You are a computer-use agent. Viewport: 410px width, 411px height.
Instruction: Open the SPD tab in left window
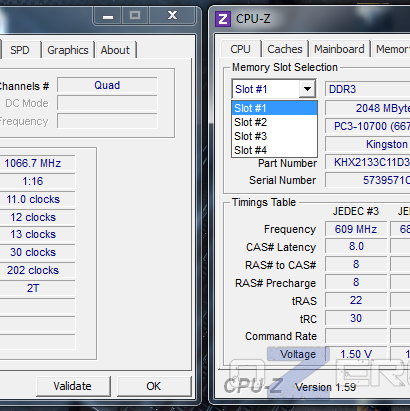pos(20,50)
